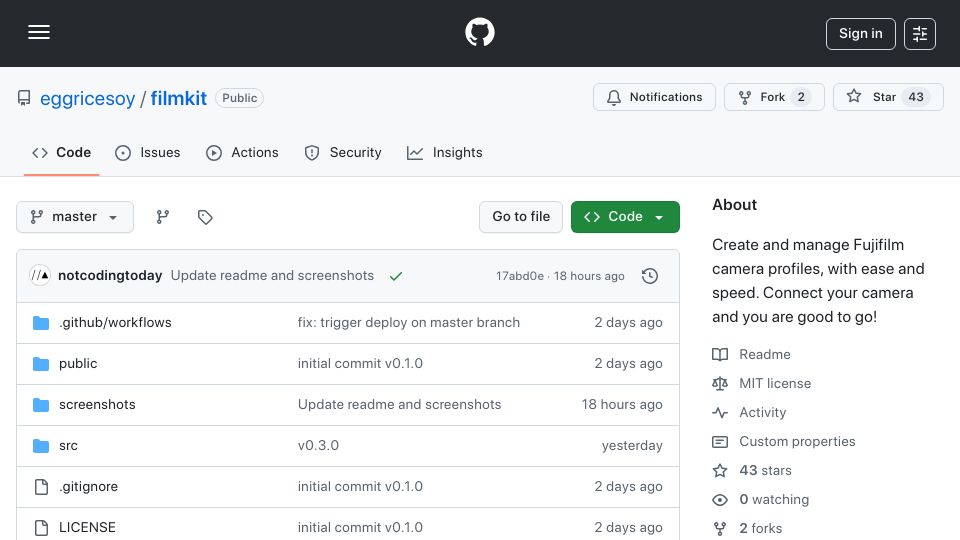Open the hamburger navigation menu
960x540 pixels.
(39, 32)
